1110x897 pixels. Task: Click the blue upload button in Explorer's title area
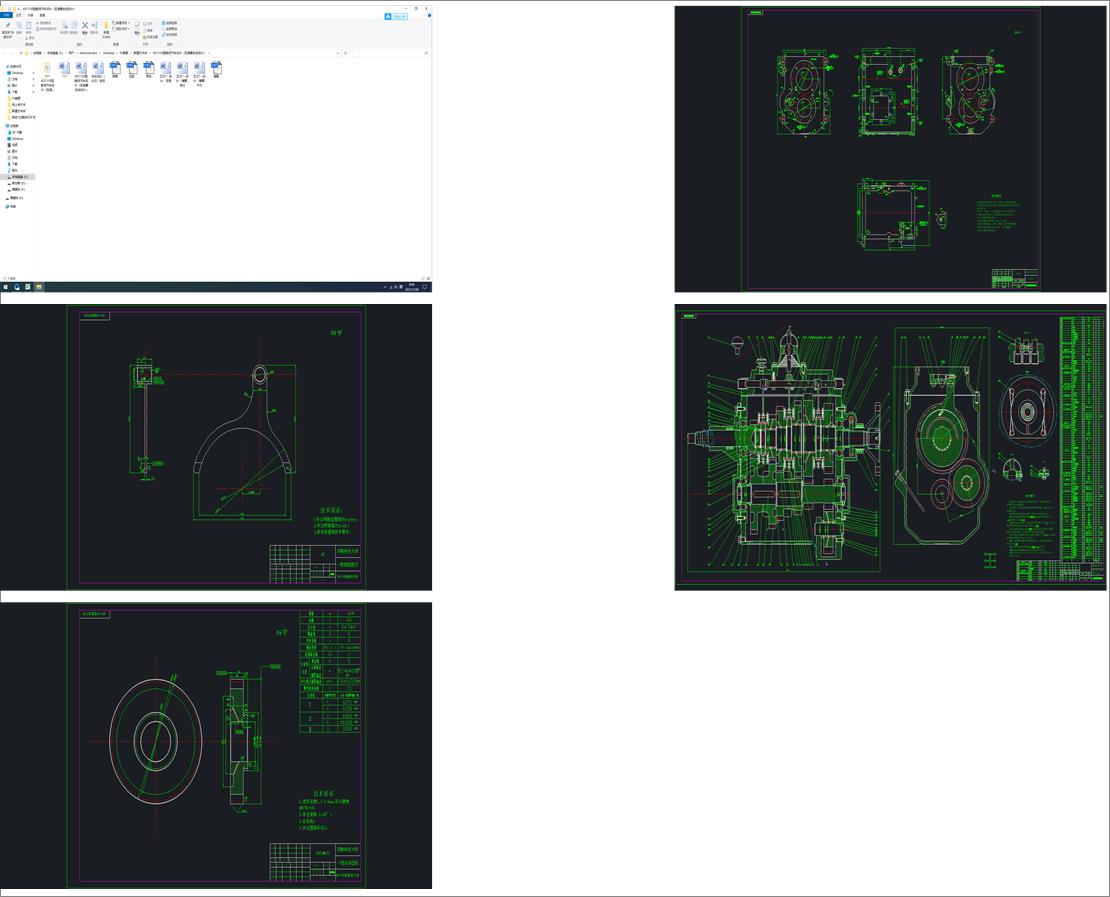point(396,16)
